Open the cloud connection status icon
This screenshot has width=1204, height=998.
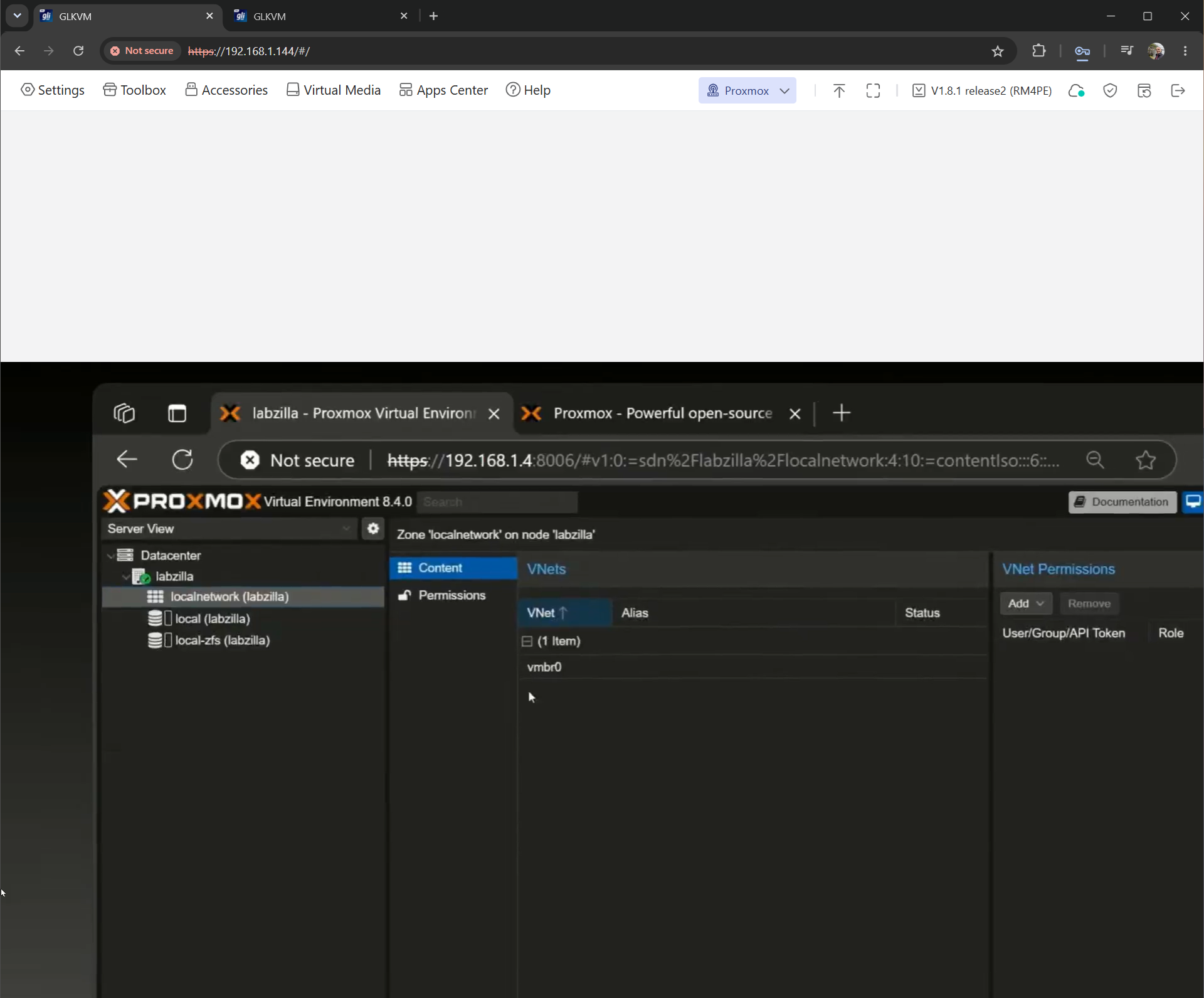click(1077, 91)
